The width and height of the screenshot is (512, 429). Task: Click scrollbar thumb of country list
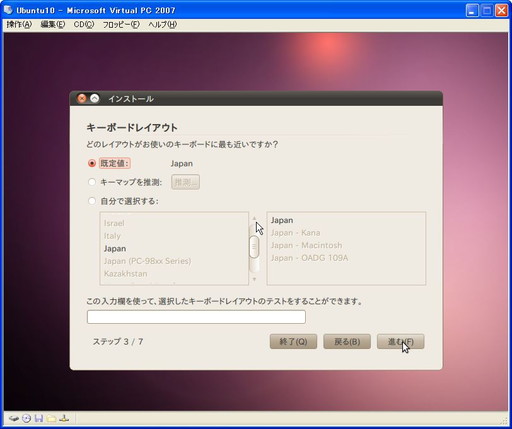click(254, 247)
